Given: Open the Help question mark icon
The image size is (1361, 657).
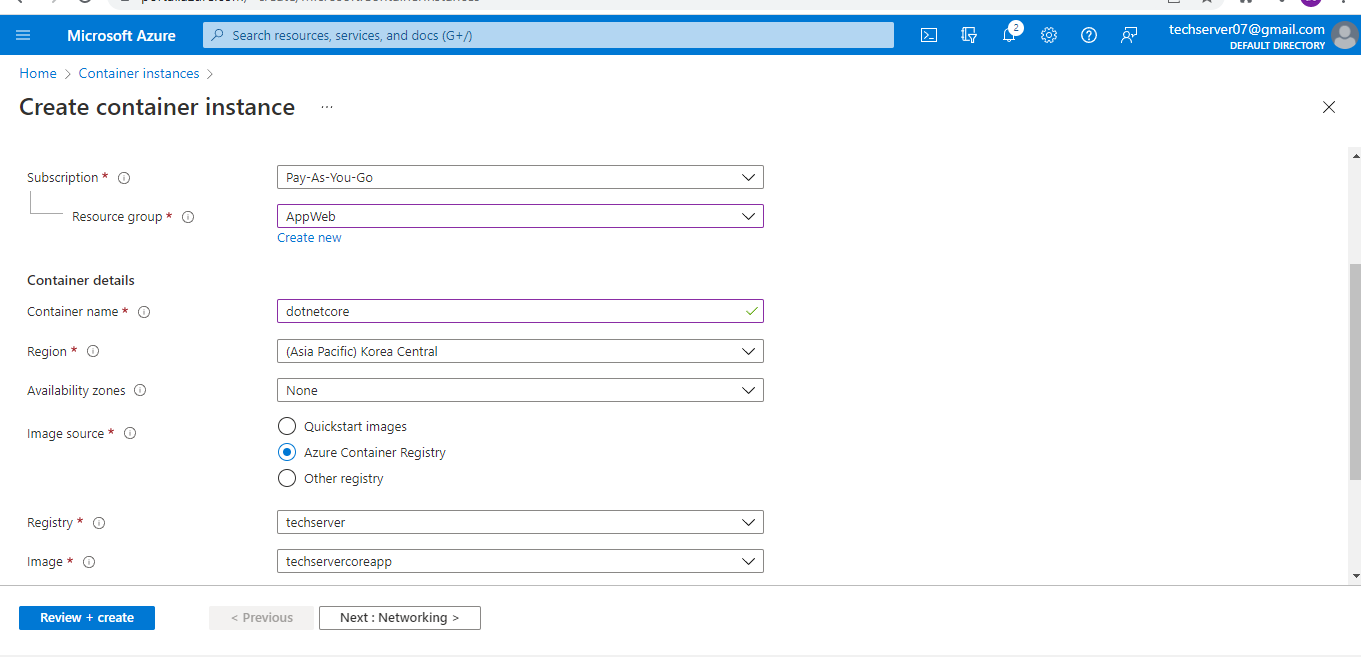Looking at the screenshot, I should [1089, 35].
